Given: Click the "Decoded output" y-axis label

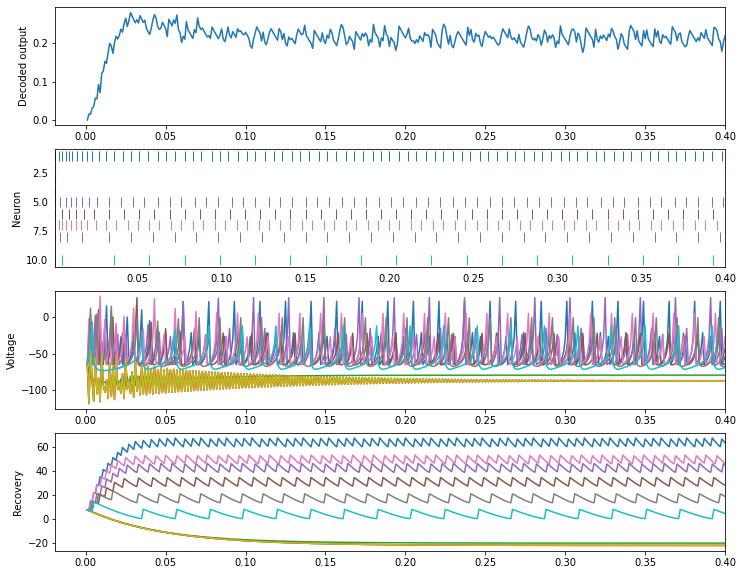Looking at the screenshot, I should click(x=23, y=66).
